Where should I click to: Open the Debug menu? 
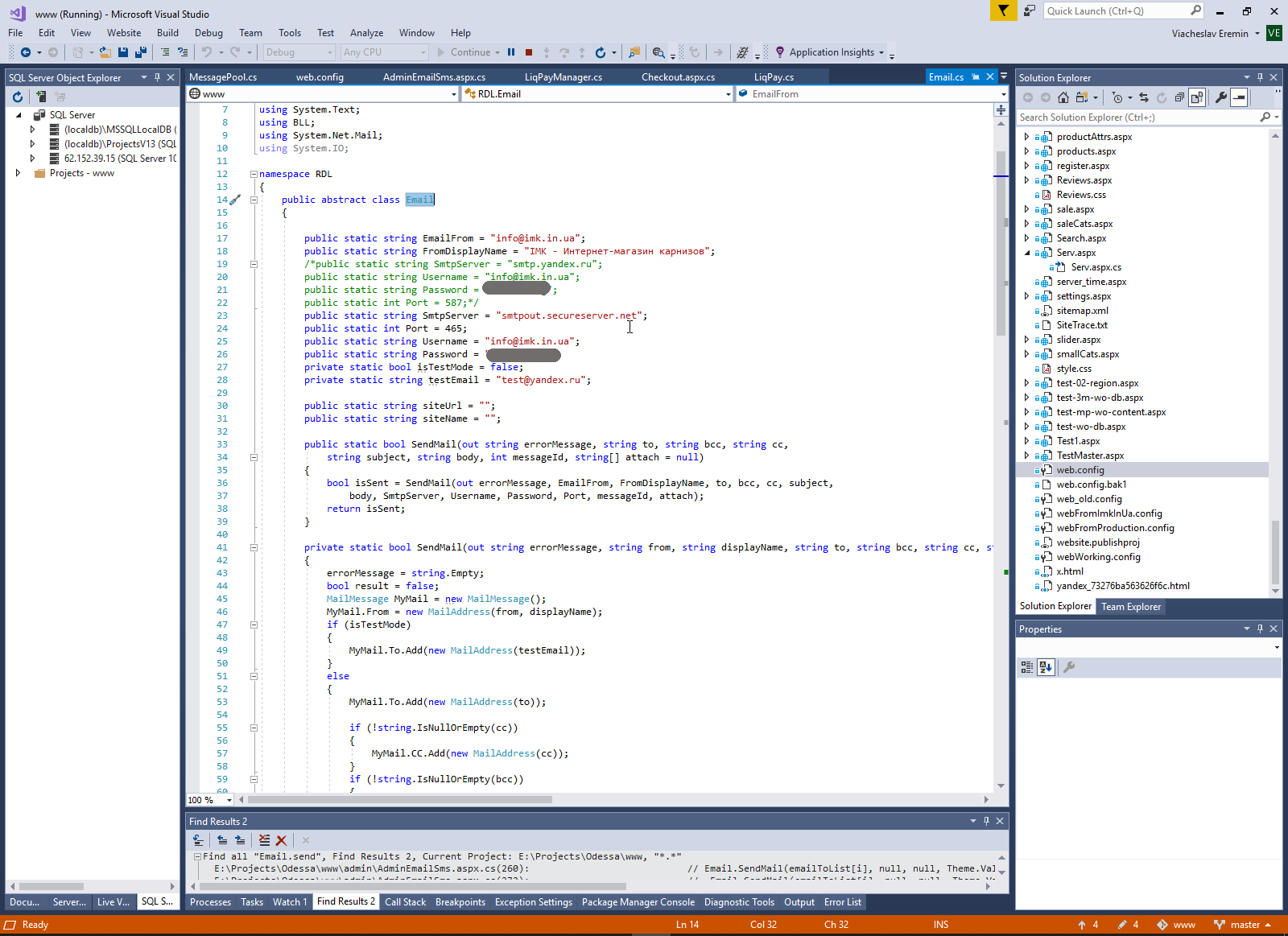tap(208, 33)
